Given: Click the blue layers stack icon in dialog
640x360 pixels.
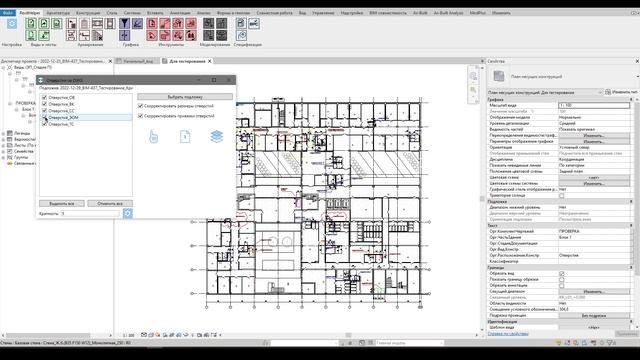Looking at the screenshot, I should [217, 136].
